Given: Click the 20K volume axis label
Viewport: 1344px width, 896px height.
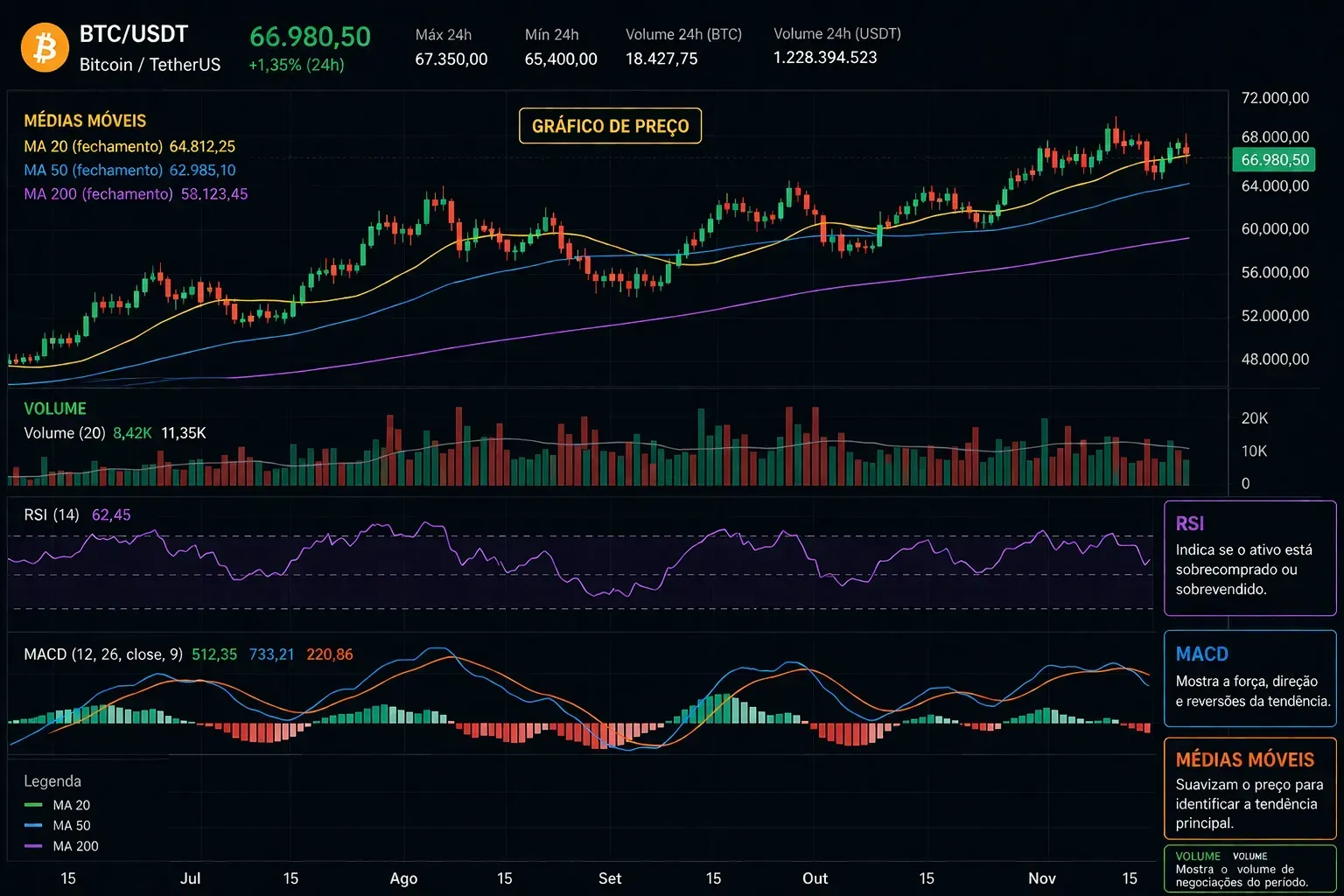Looking at the screenshot, I should (1254, 418).
